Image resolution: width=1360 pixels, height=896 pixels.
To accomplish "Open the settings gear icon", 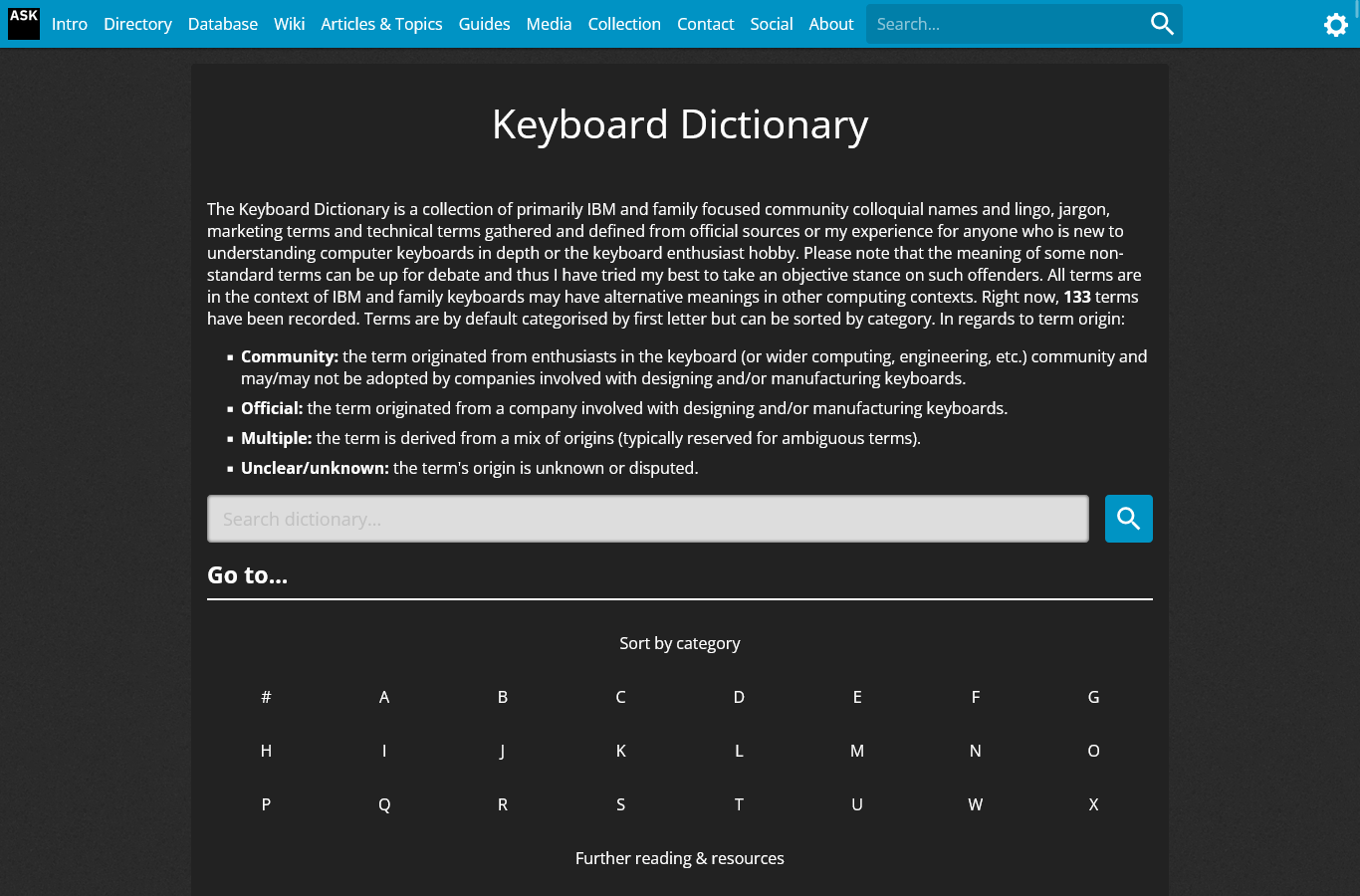I will click(x=1336, y=25).
